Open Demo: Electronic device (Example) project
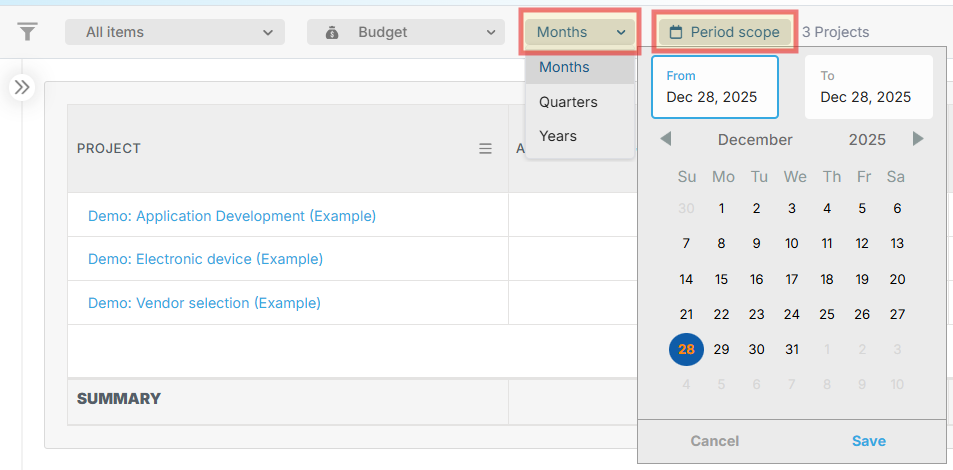 tap(205, 260)
